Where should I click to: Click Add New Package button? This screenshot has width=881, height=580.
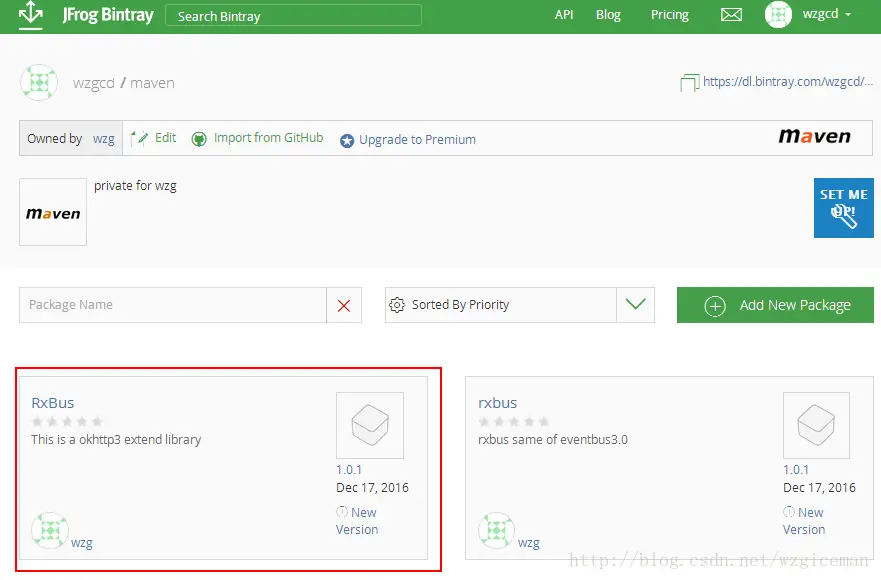point(775,305)
